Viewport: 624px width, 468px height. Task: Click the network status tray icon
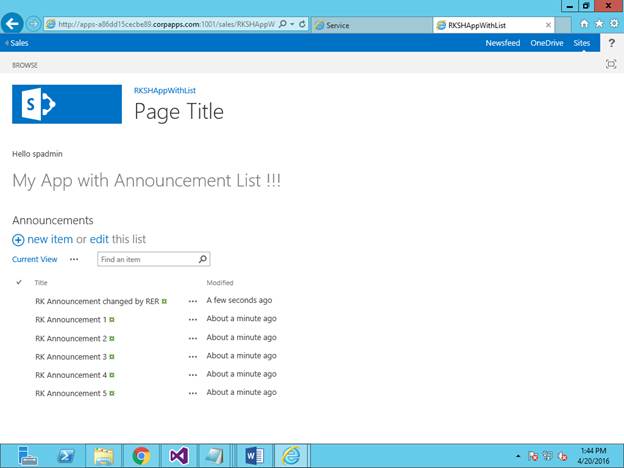coord(548,456)
